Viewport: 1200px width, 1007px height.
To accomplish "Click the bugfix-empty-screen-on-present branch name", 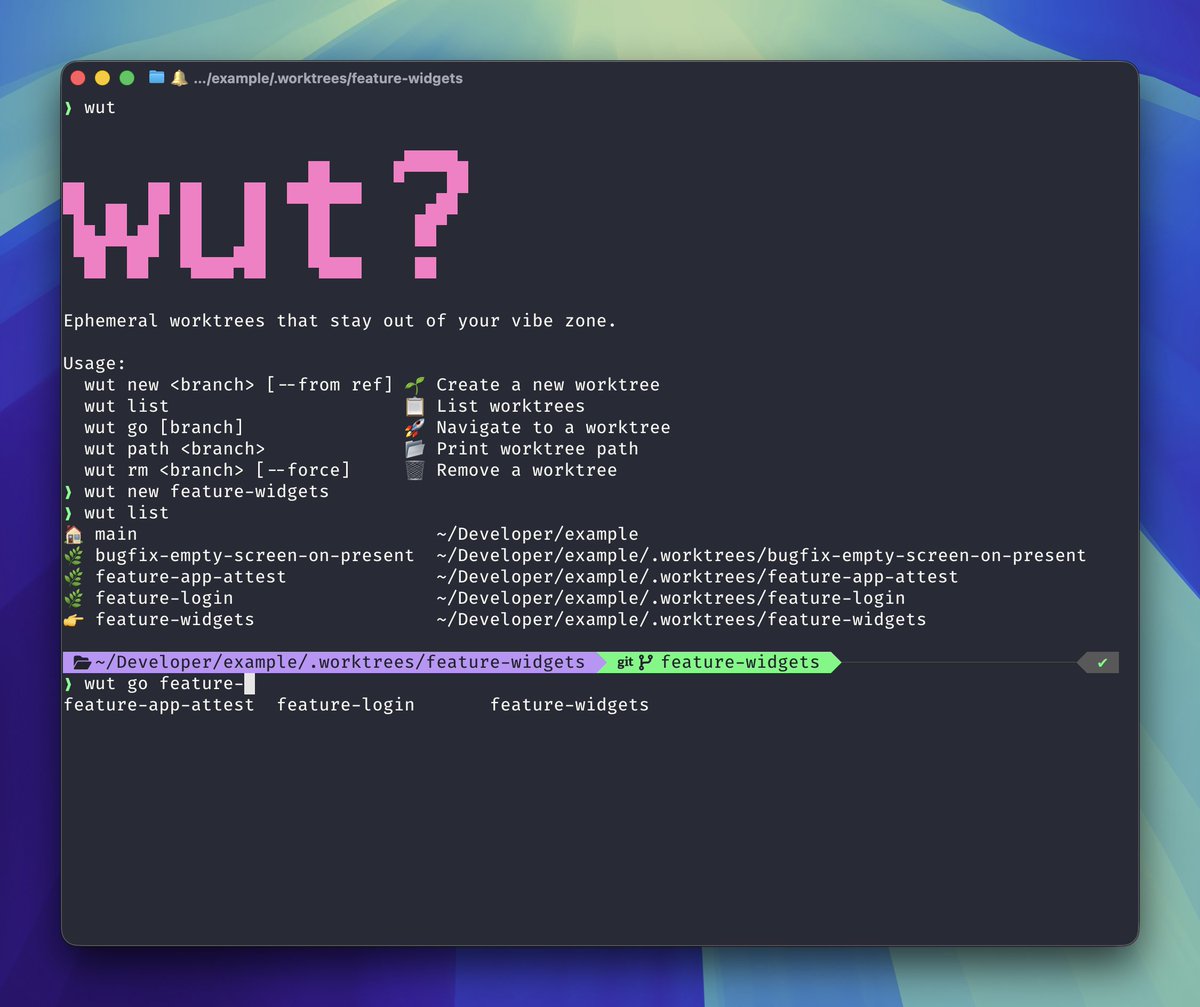I will [x=255, y=555].
